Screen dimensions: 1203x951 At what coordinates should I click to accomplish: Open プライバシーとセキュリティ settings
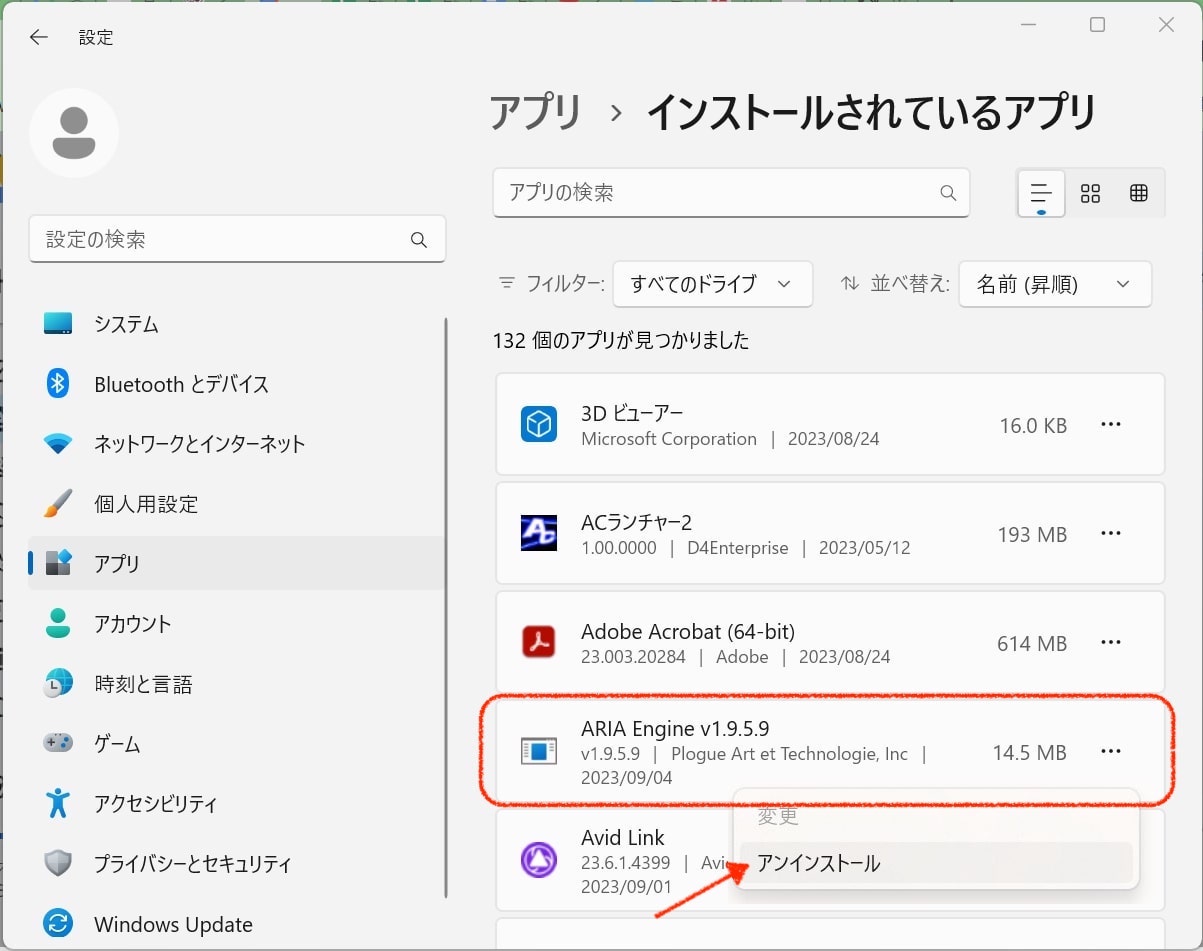point(237,864)
